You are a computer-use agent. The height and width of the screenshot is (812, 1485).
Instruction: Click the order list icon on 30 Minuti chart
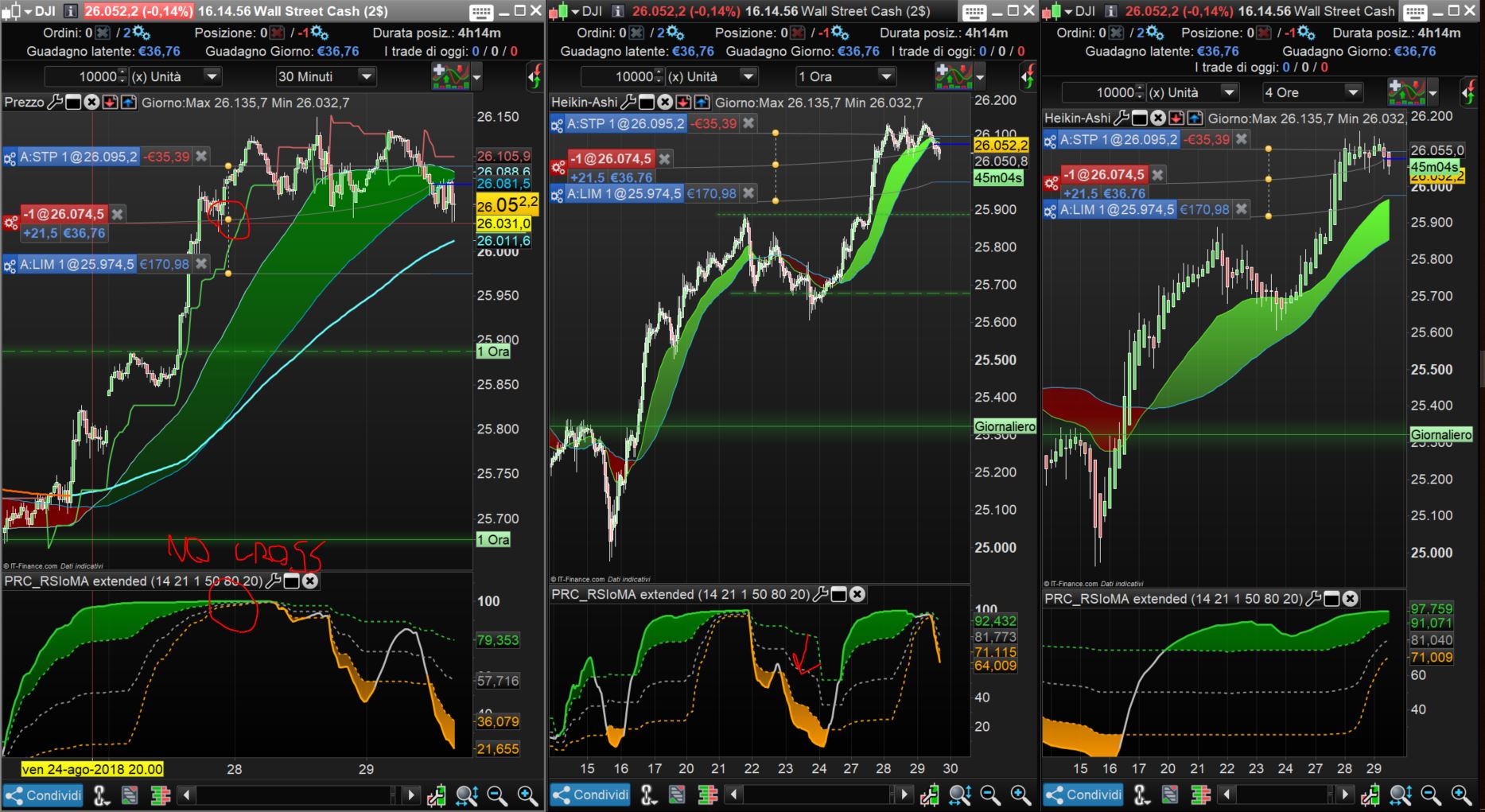[130, 795]
